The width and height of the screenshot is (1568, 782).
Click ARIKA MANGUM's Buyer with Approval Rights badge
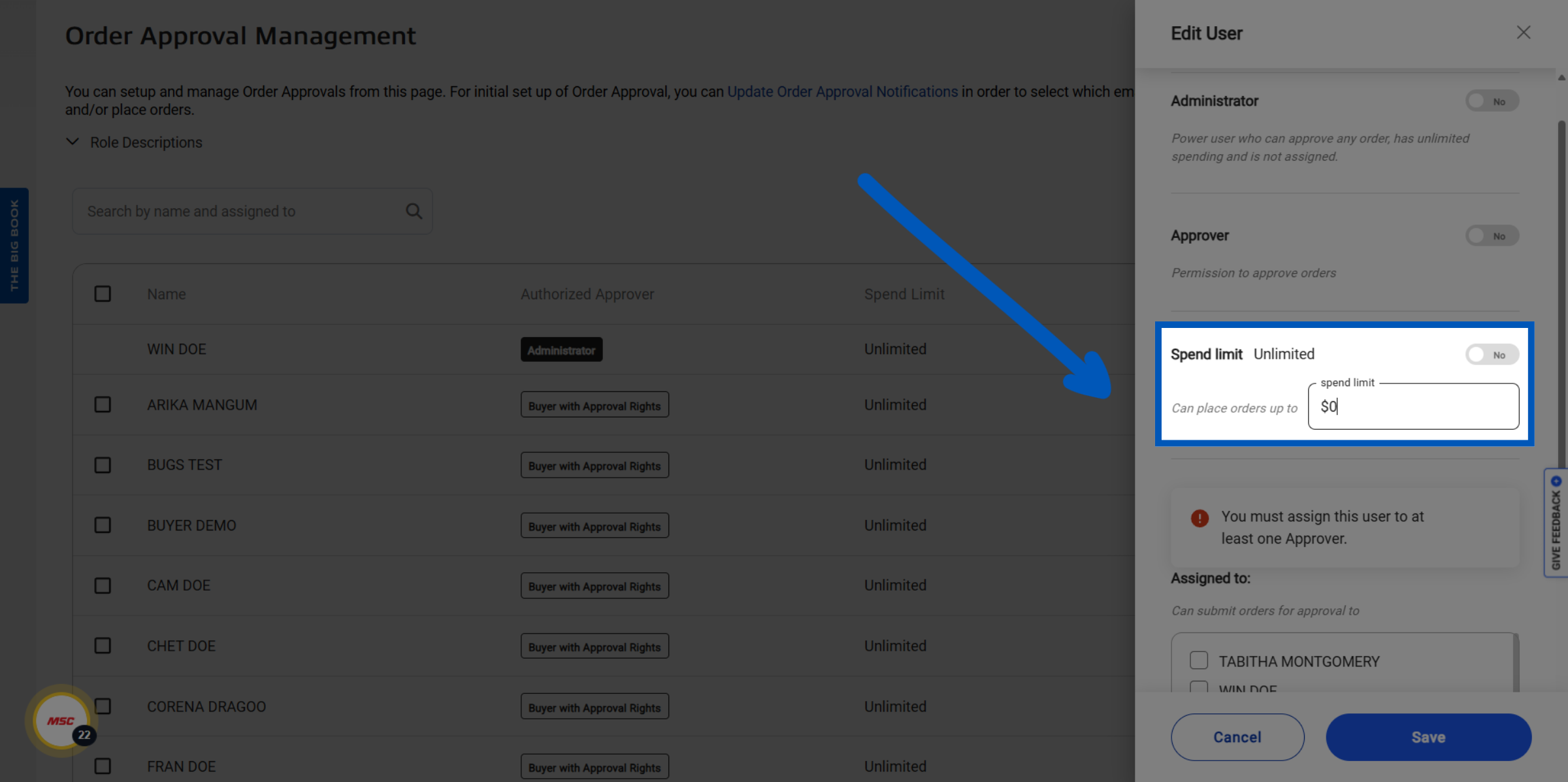[595, 405]
